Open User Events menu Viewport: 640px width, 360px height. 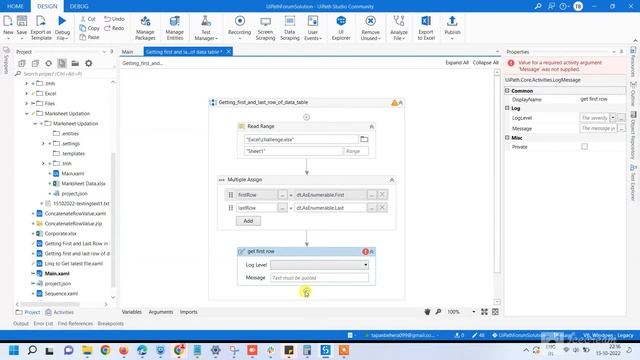313,27
